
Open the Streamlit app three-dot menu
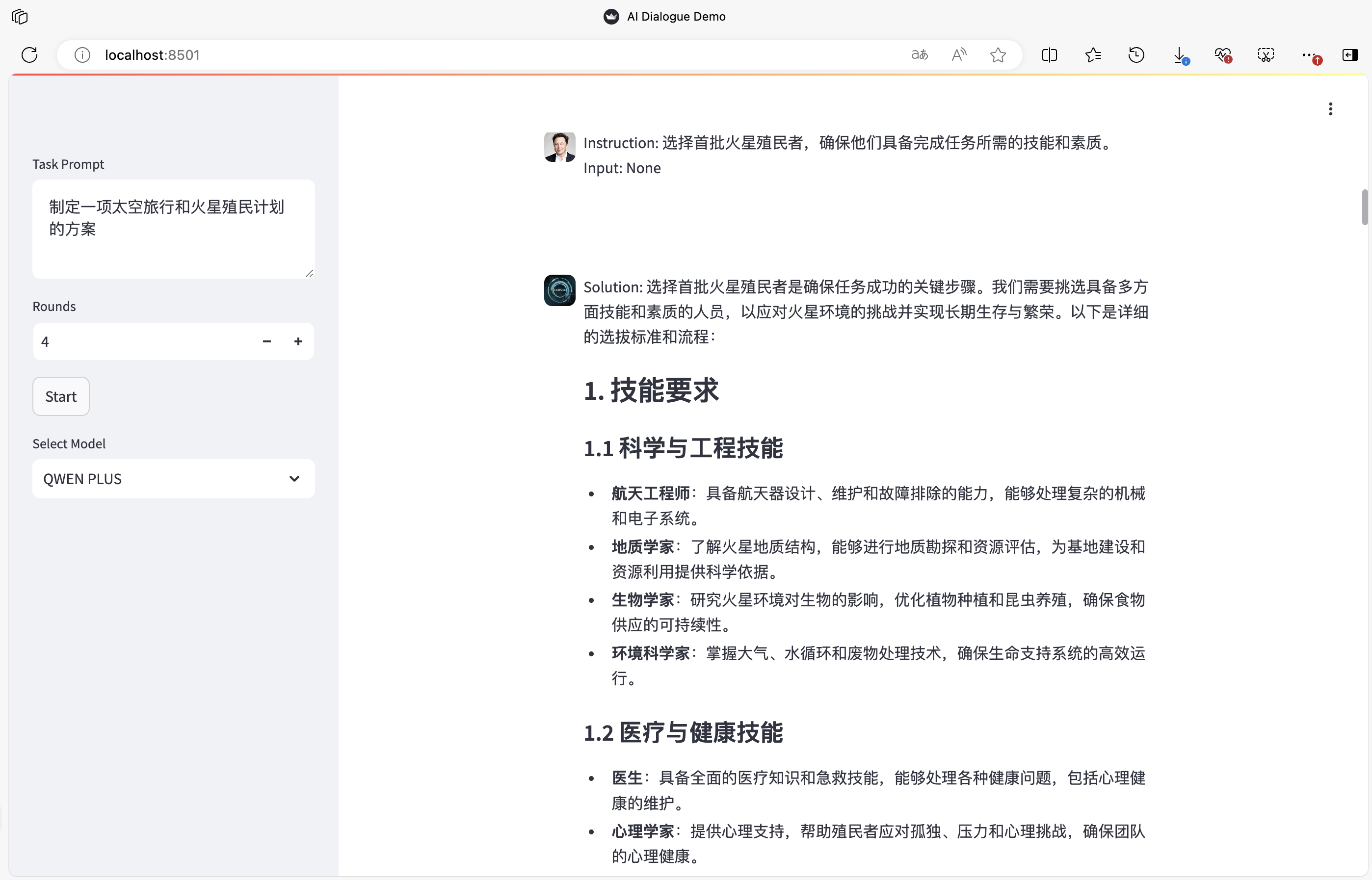coord(1330,109)
